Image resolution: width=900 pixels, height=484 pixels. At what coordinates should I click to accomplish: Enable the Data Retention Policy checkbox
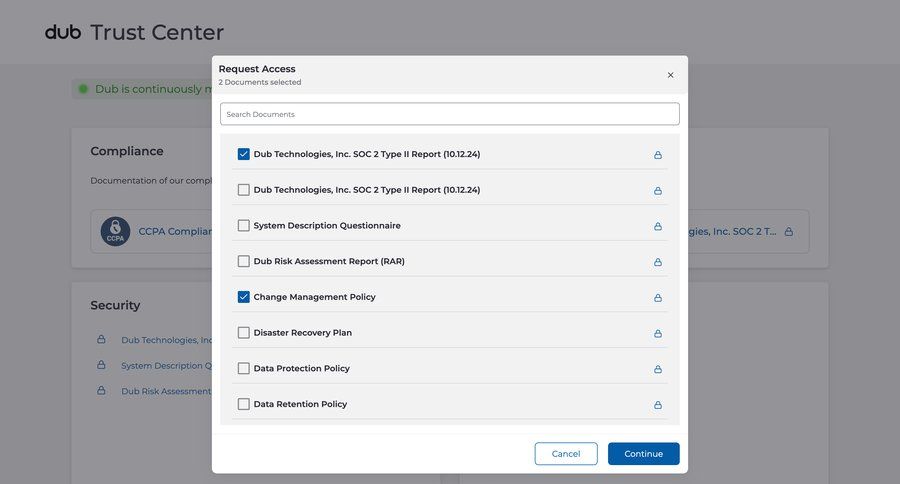pyautogui.click(x=244, y=404)
